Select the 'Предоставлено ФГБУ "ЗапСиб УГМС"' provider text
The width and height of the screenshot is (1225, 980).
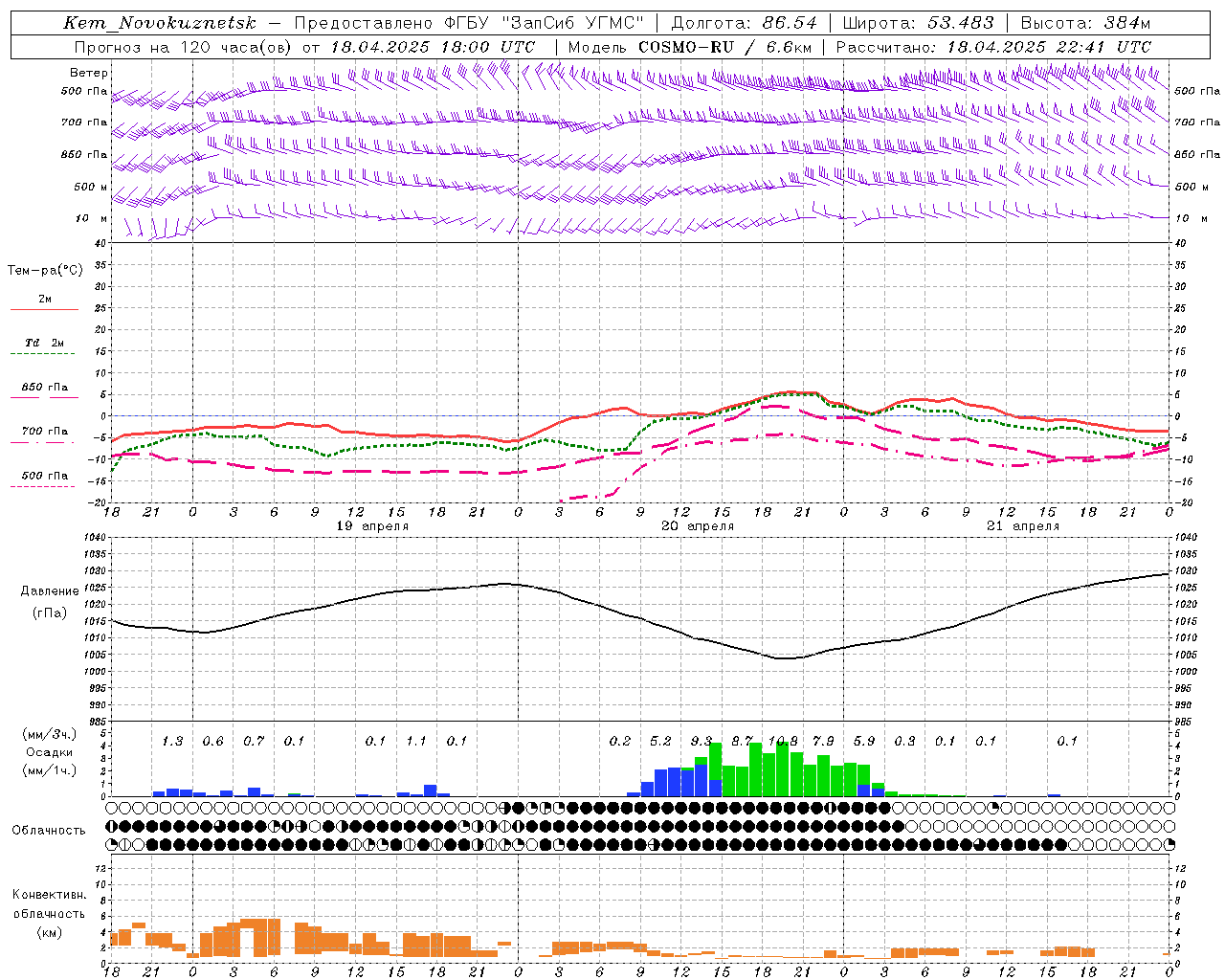click(469, 23)
